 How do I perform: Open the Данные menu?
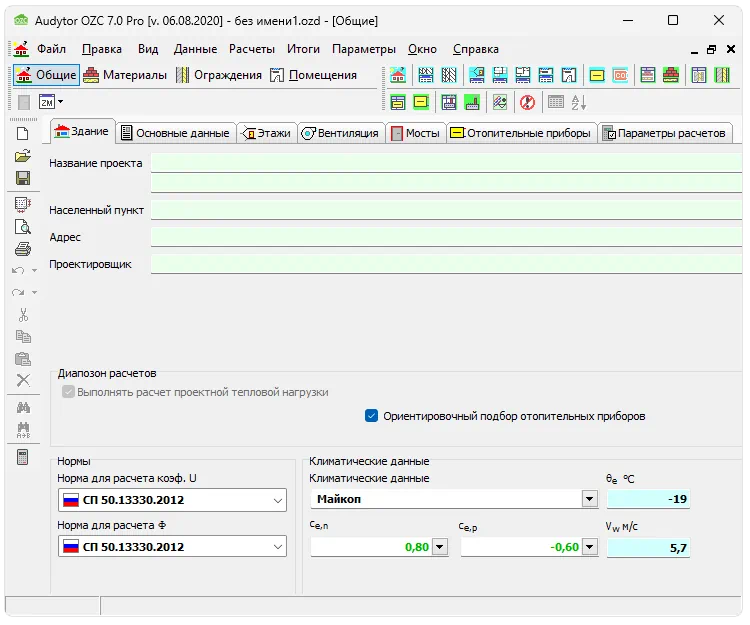[x=195, y=49]
